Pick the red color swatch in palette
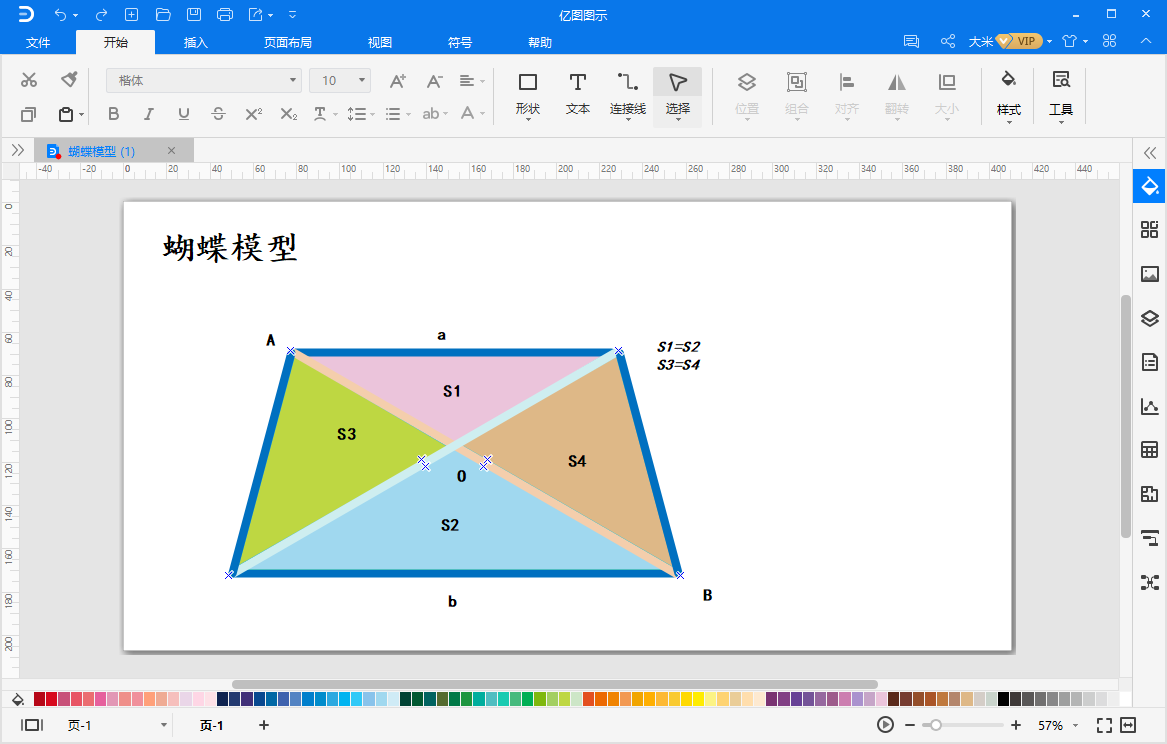1167x744 pixels. 52,699
